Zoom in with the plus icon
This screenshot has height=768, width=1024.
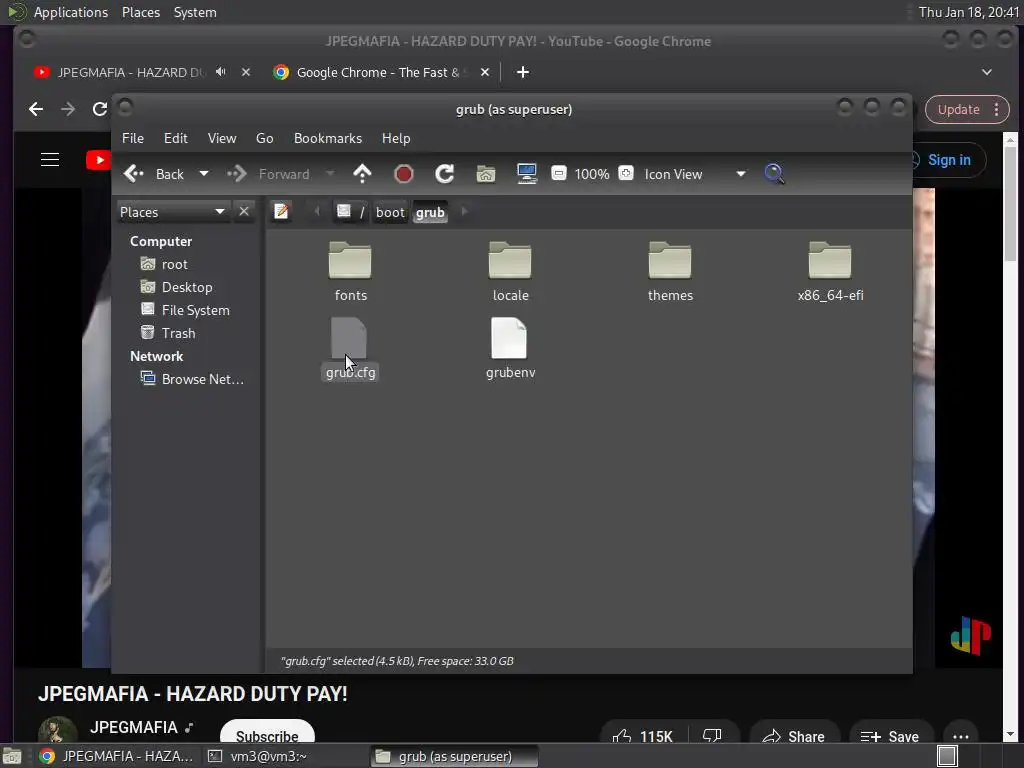(x=626, y=173)
